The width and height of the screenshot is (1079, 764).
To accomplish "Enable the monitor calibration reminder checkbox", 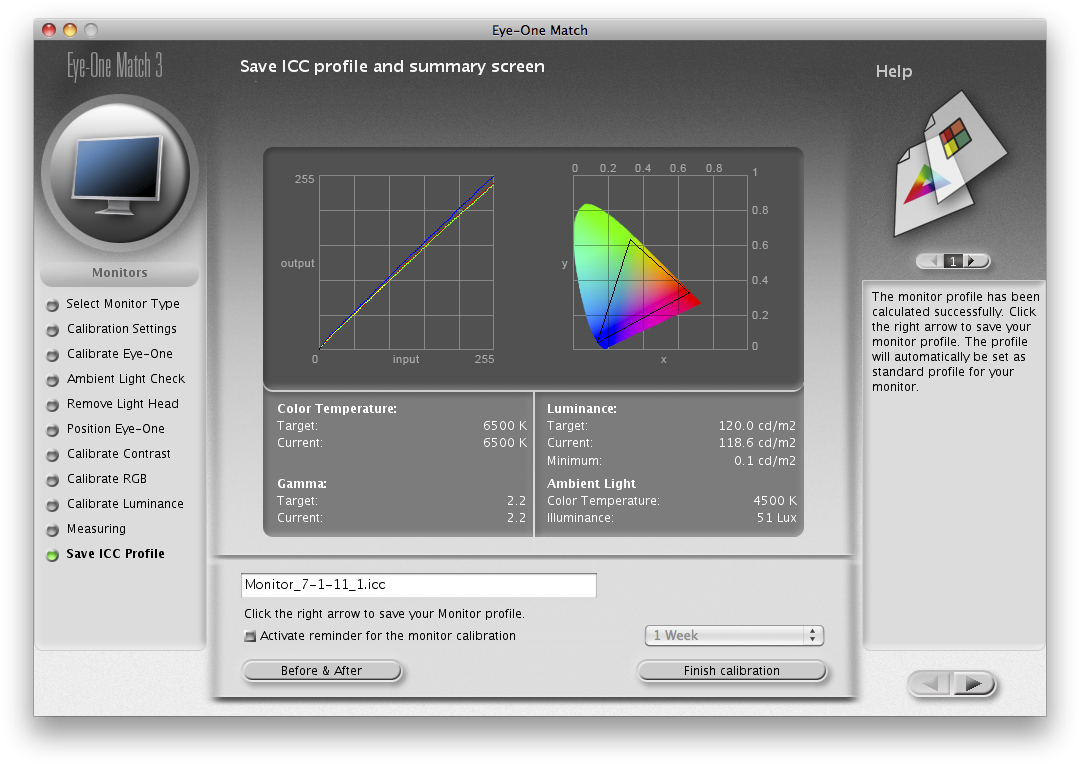I will tap(250, 636).
